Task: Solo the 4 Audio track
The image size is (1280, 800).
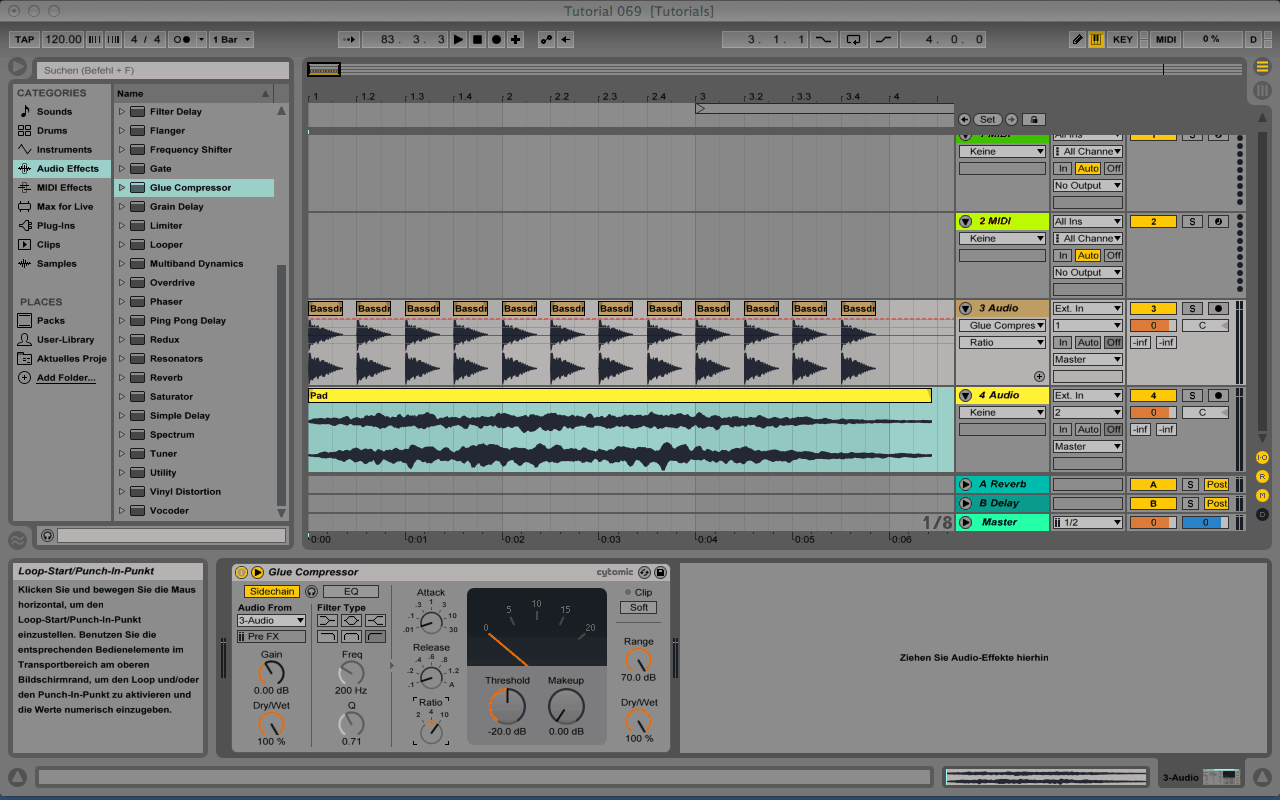Action: click(x=1190, y=396)
